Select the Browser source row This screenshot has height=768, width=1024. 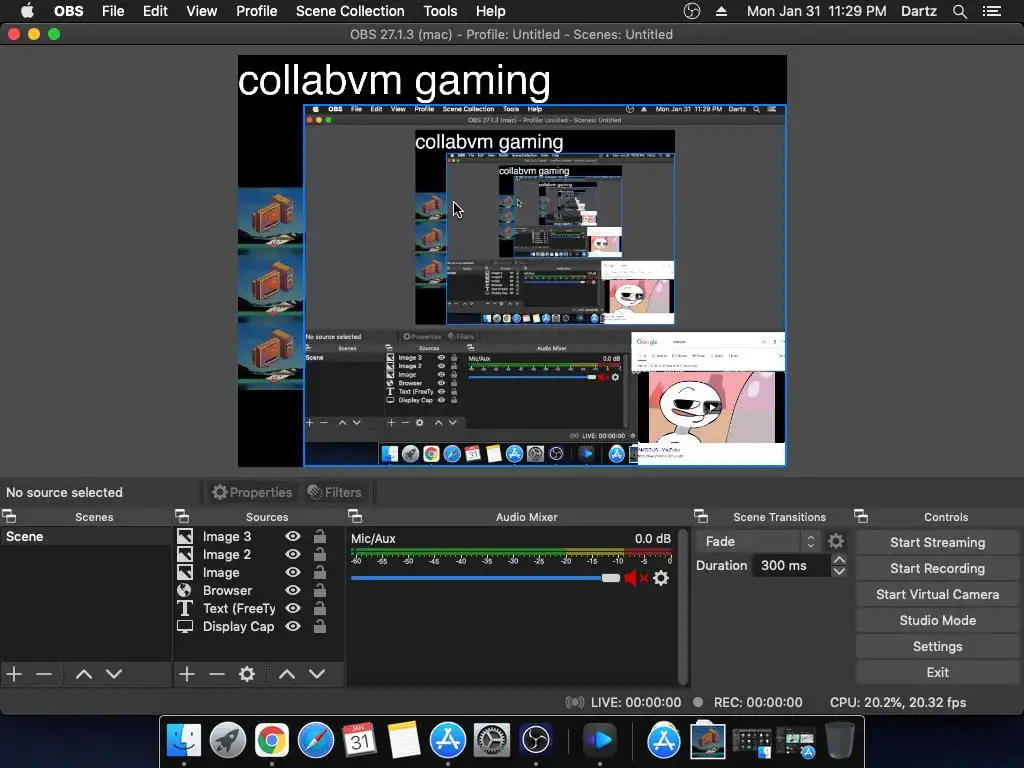click(259, 590)
